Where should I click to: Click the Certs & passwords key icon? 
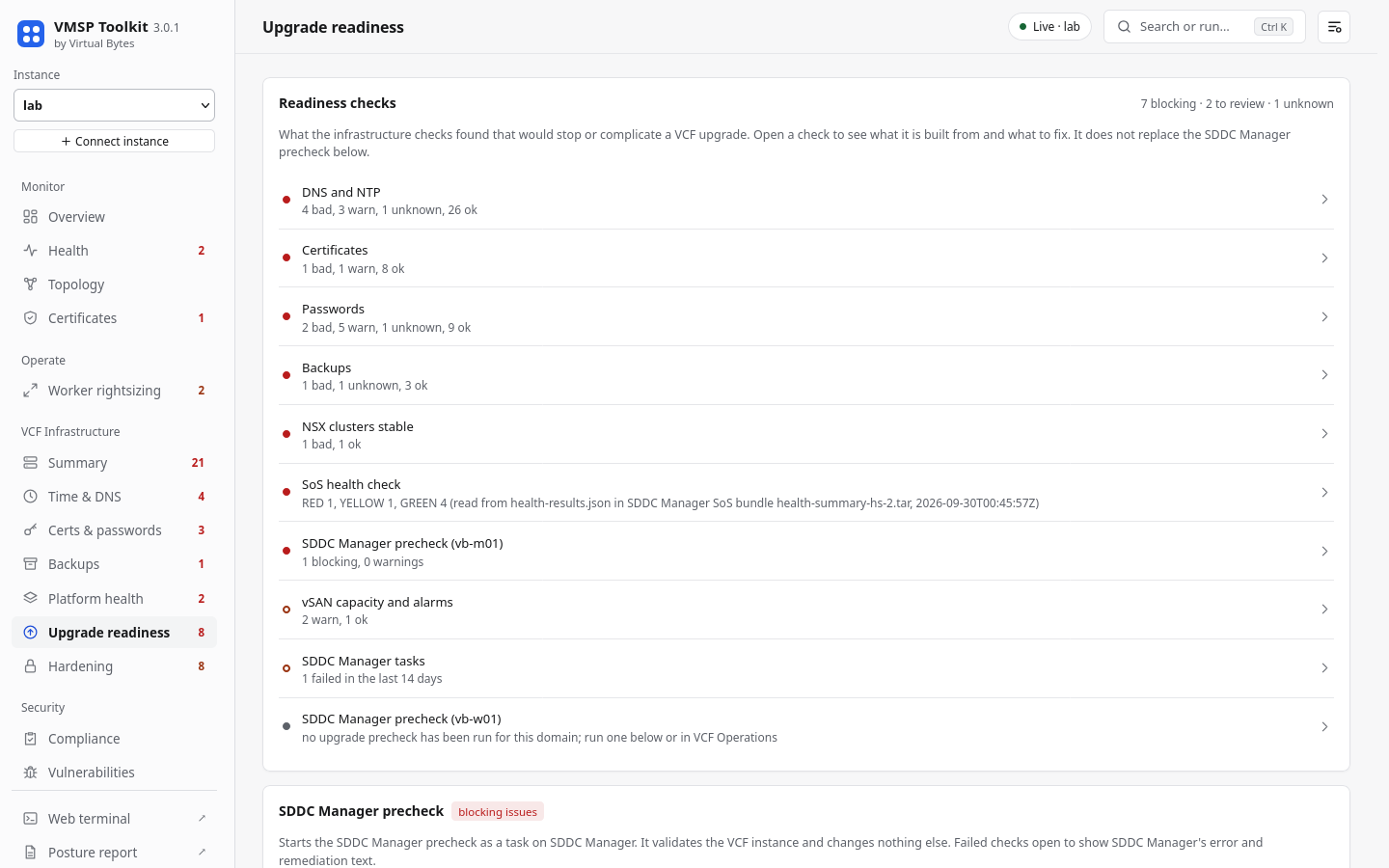(x=31, y=530)
